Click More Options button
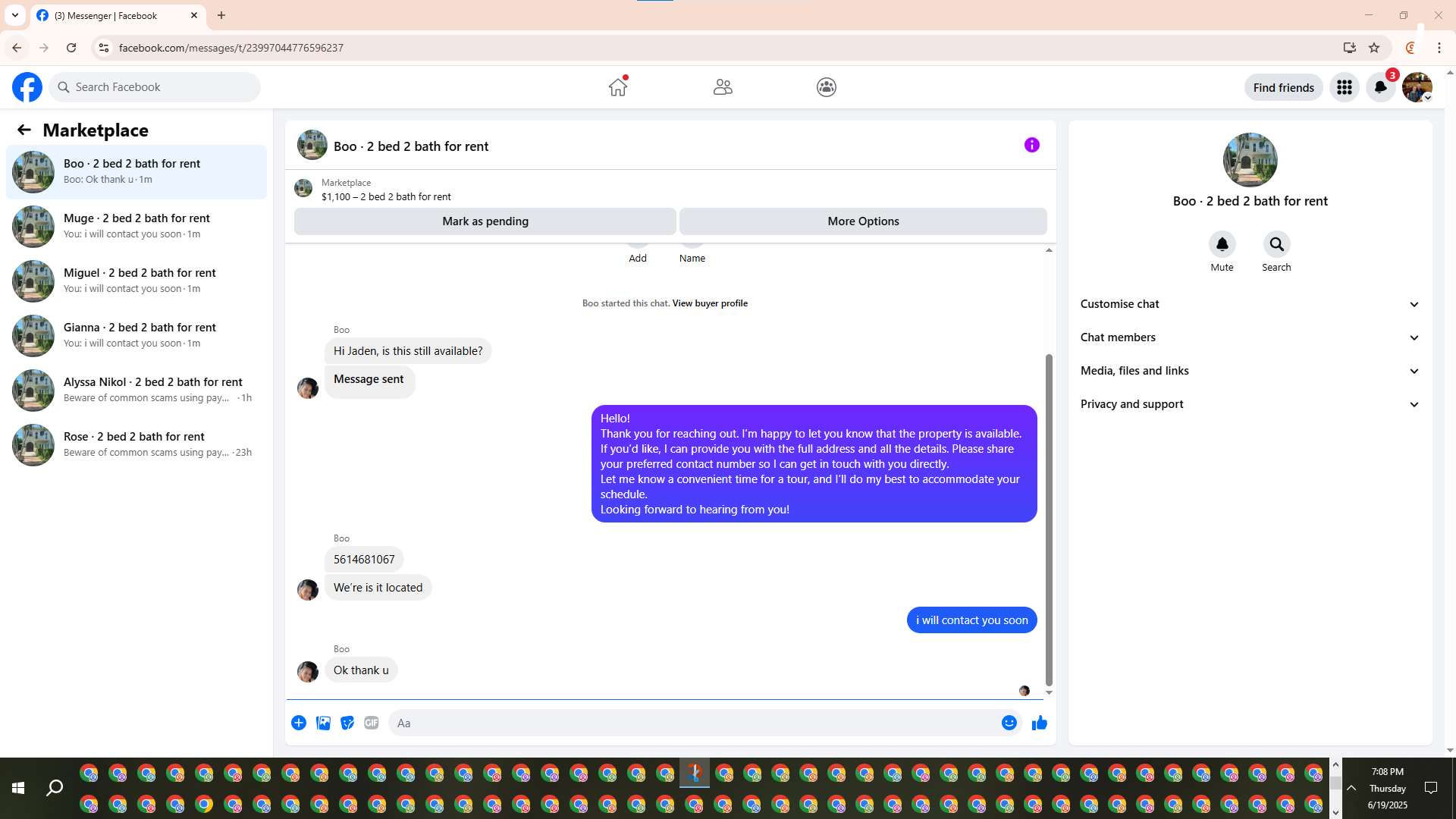The width and height of the screenshot is (1456, 819). click(x=863, y=221)
